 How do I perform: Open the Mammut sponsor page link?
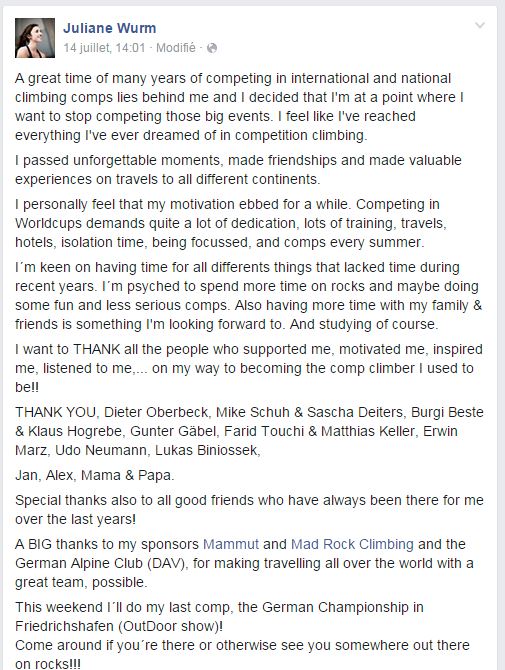pos(231,544)
